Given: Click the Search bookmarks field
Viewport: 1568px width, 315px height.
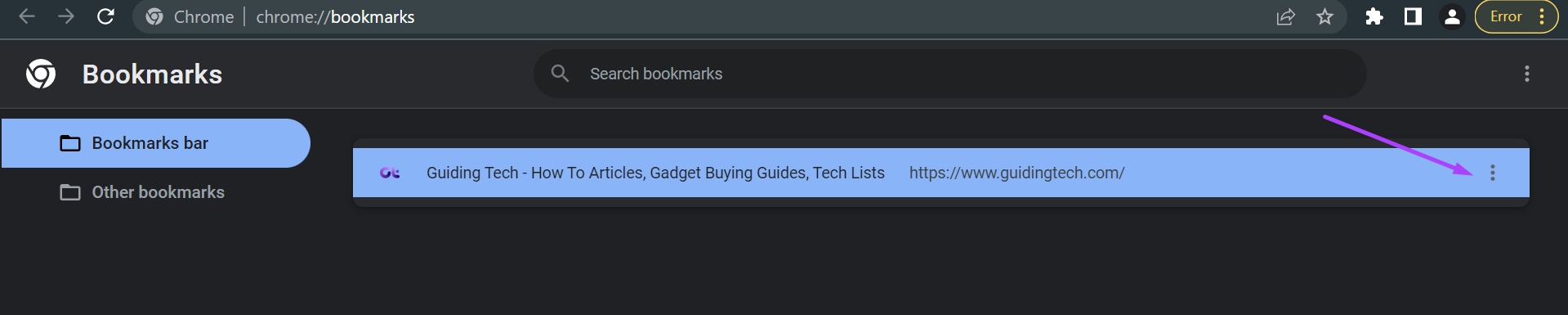Looking at the screenshot, I should click(x=949, y=74).
